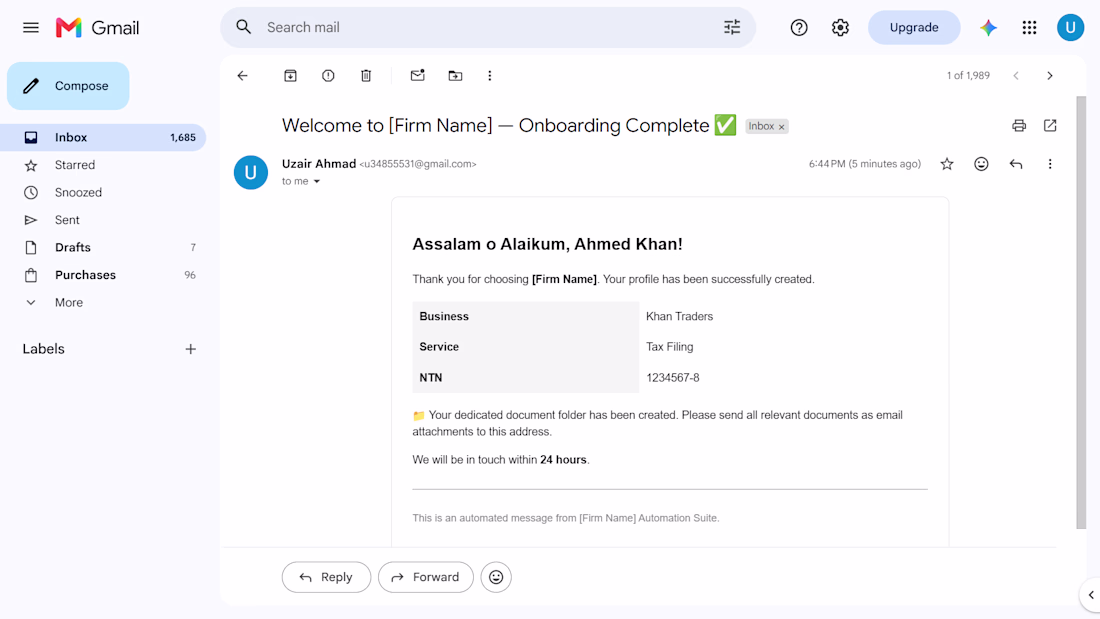The width and height of the screenshot is (1100, 619).
Task: Show search options filter icon
Action: click(732, 27)
